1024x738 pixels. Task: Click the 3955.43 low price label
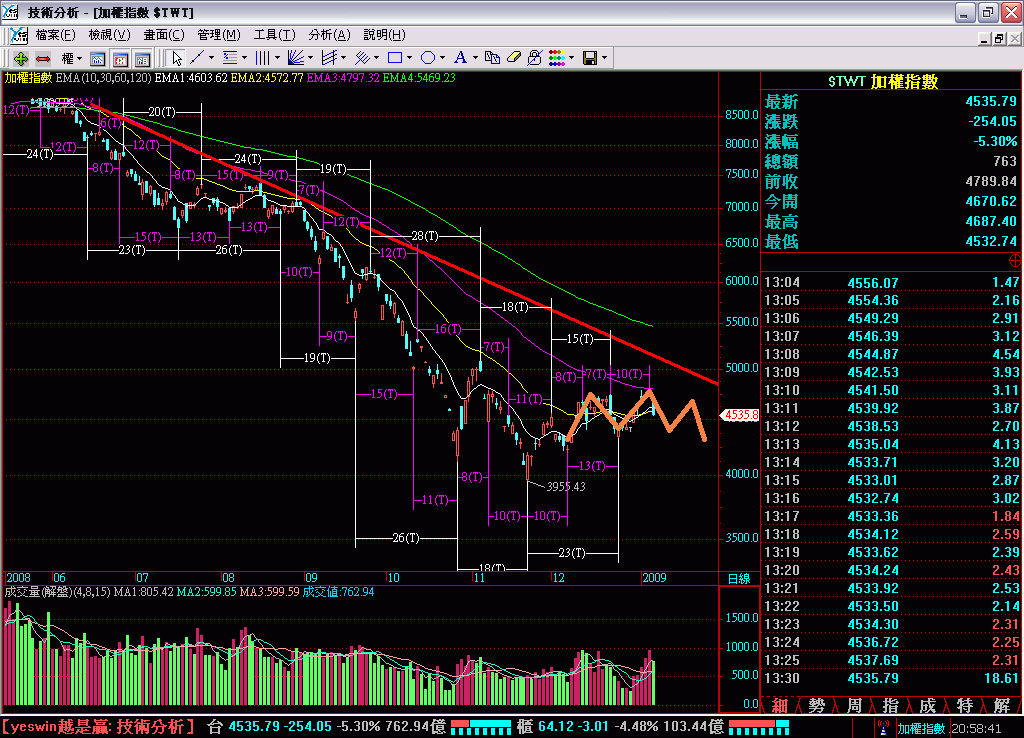click(x=566, y=487)
